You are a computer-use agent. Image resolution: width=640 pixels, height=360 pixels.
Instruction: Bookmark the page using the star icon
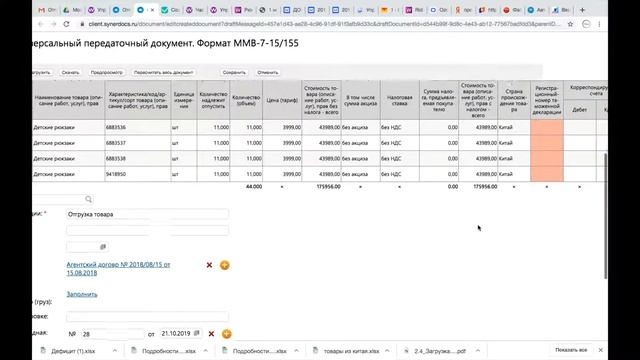(x=570, y=24)
